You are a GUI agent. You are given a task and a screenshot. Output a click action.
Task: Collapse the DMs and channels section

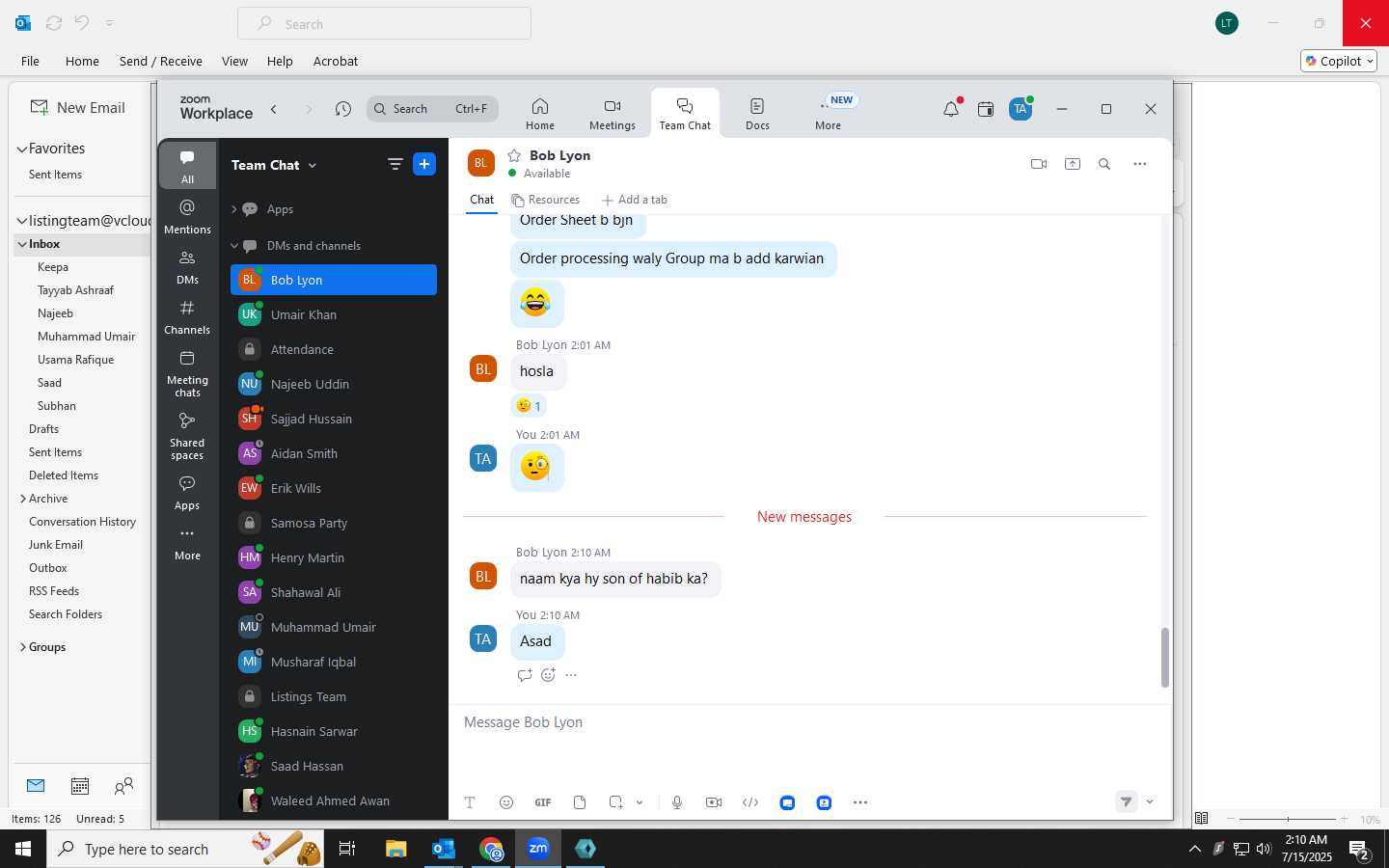(x=234, y=246)
